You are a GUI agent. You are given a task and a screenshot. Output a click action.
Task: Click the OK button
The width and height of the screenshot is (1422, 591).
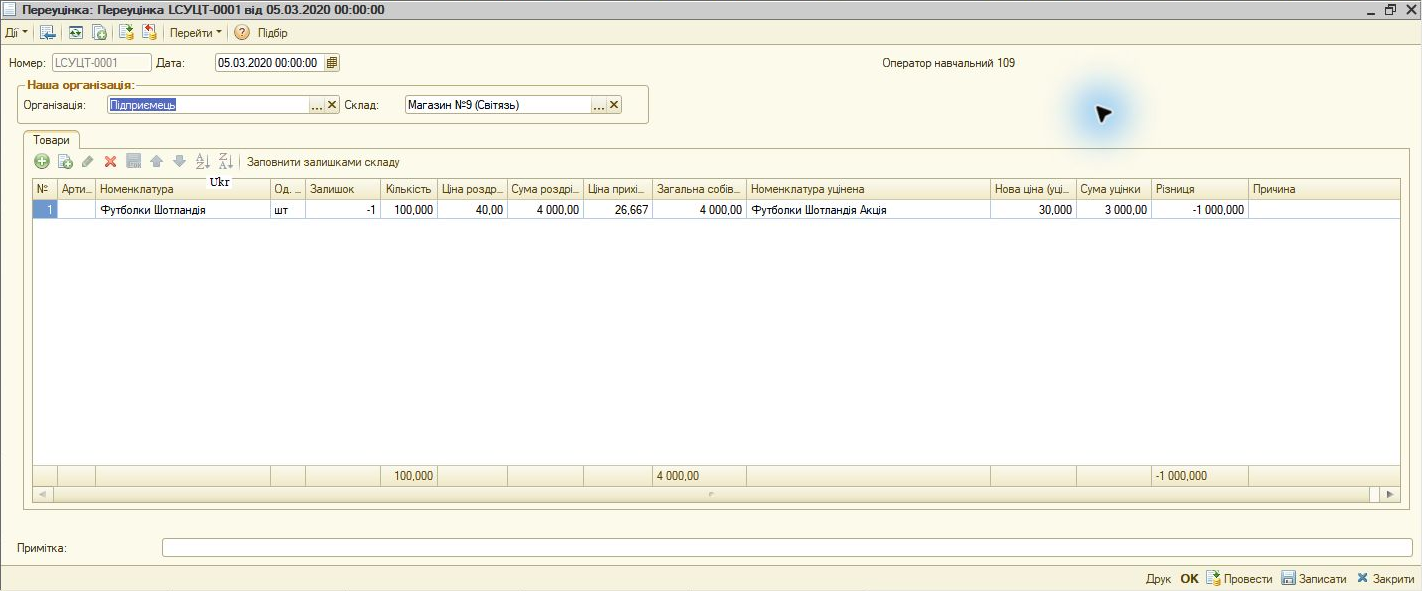1189,579
